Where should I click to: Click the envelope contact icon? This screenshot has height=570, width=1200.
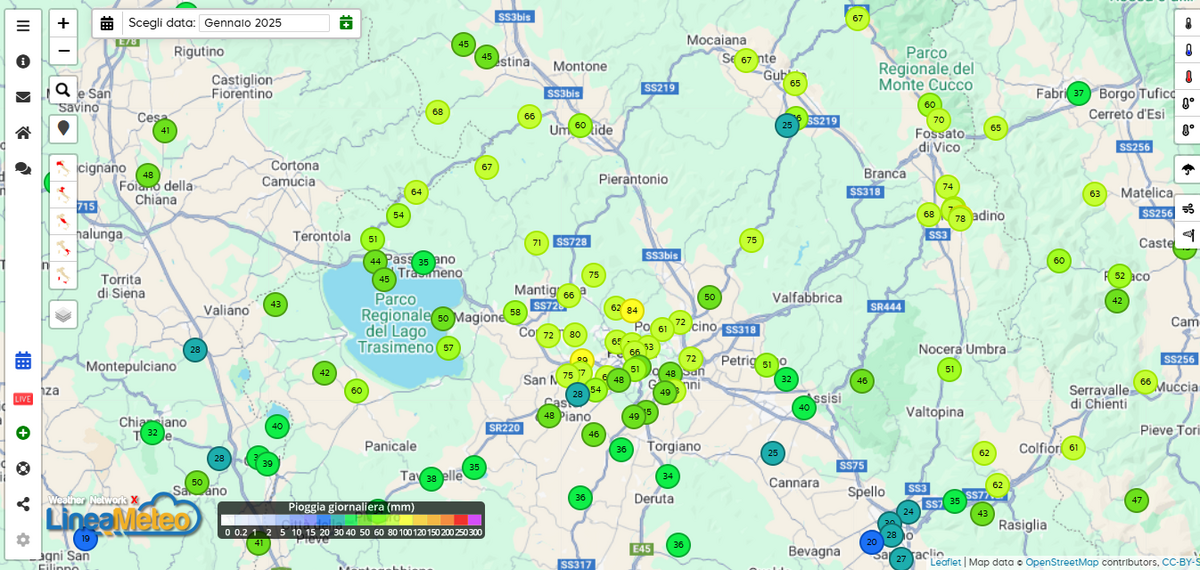click(23, 97)
